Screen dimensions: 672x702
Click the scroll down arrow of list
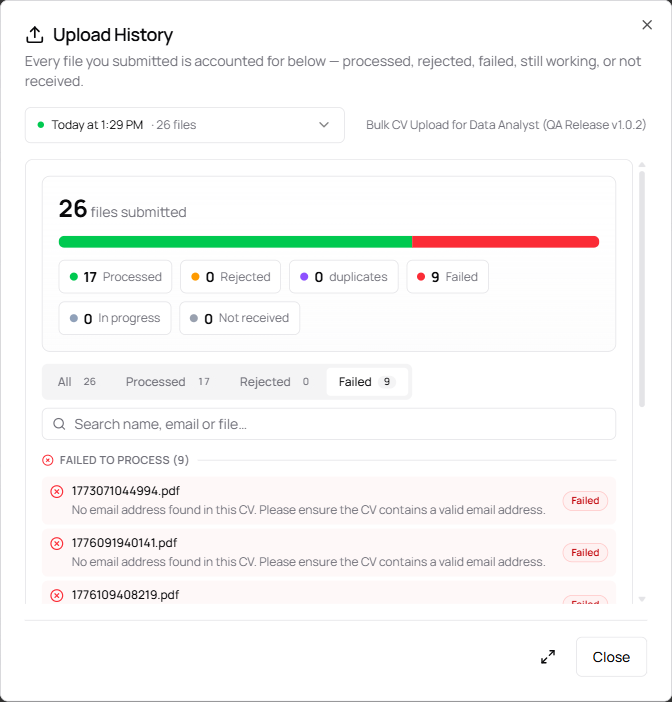coord(642,599)
